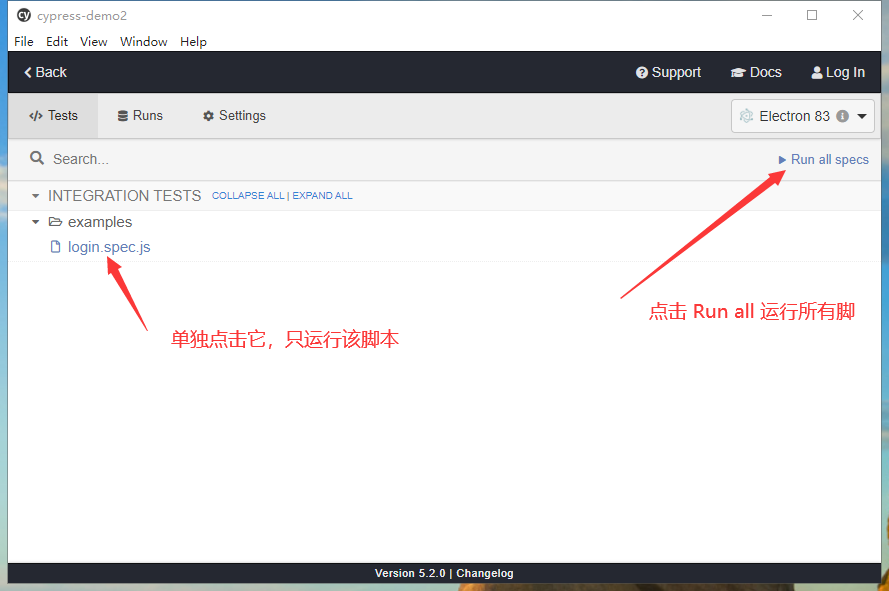The image size is (889, 591).
Task: Open the Window menu
Action: tap(143, 41)
